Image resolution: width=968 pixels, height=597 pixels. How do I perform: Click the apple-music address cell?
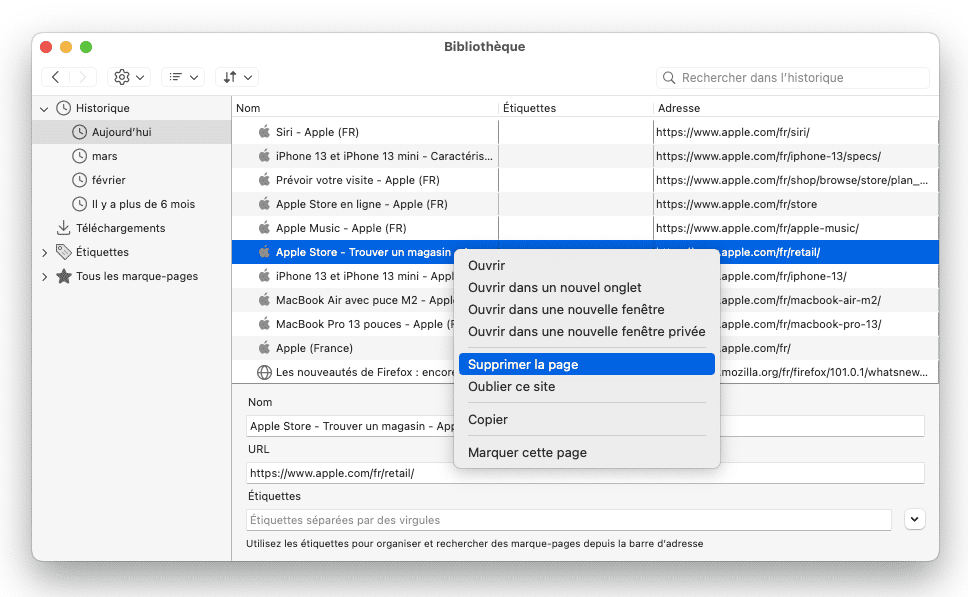pyautogui.click(x=796, y=228)
